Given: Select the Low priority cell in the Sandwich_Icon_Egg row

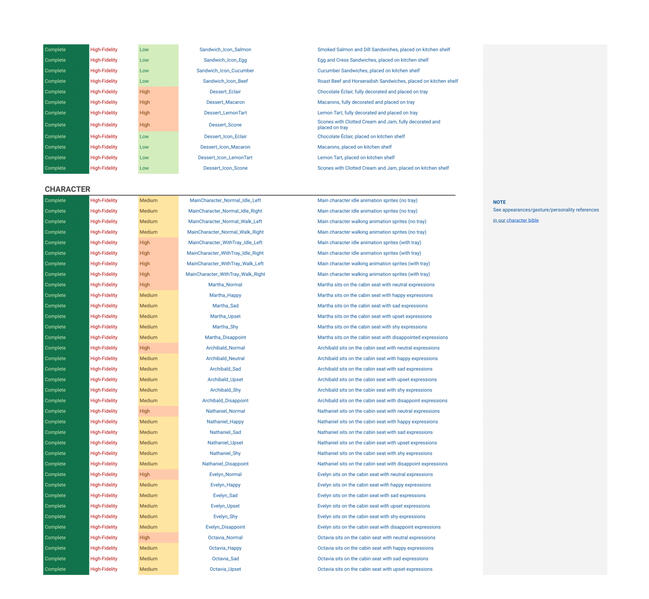Looking at the screenshot, I should 158,60.
